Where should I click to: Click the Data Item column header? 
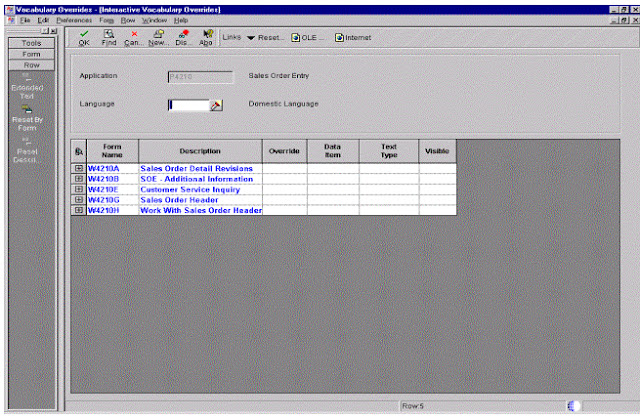[x=333, y=151]
